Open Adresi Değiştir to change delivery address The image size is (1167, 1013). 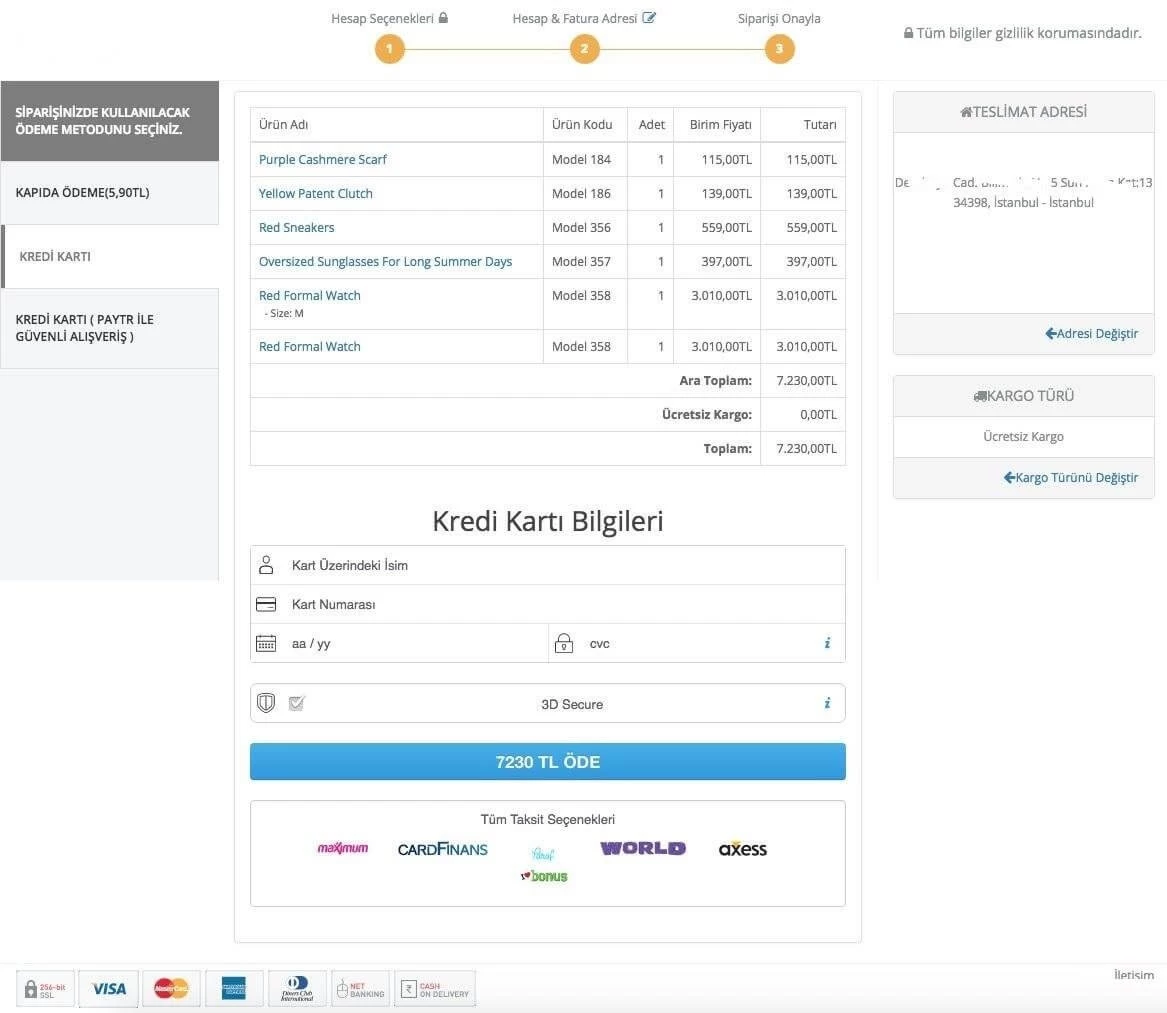click(x=1091, y=333)
